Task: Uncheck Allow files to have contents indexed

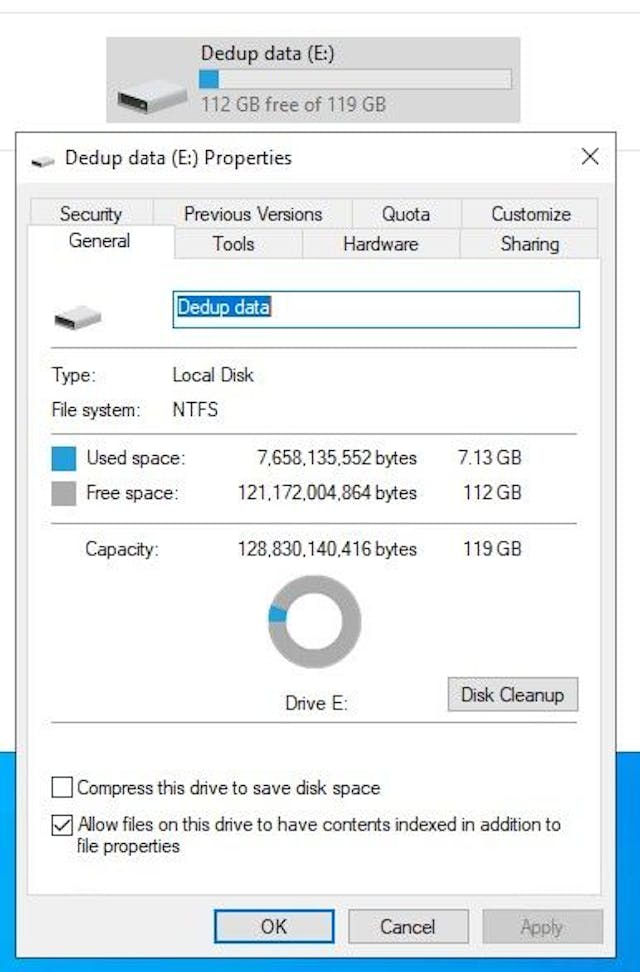Action: 63,825
